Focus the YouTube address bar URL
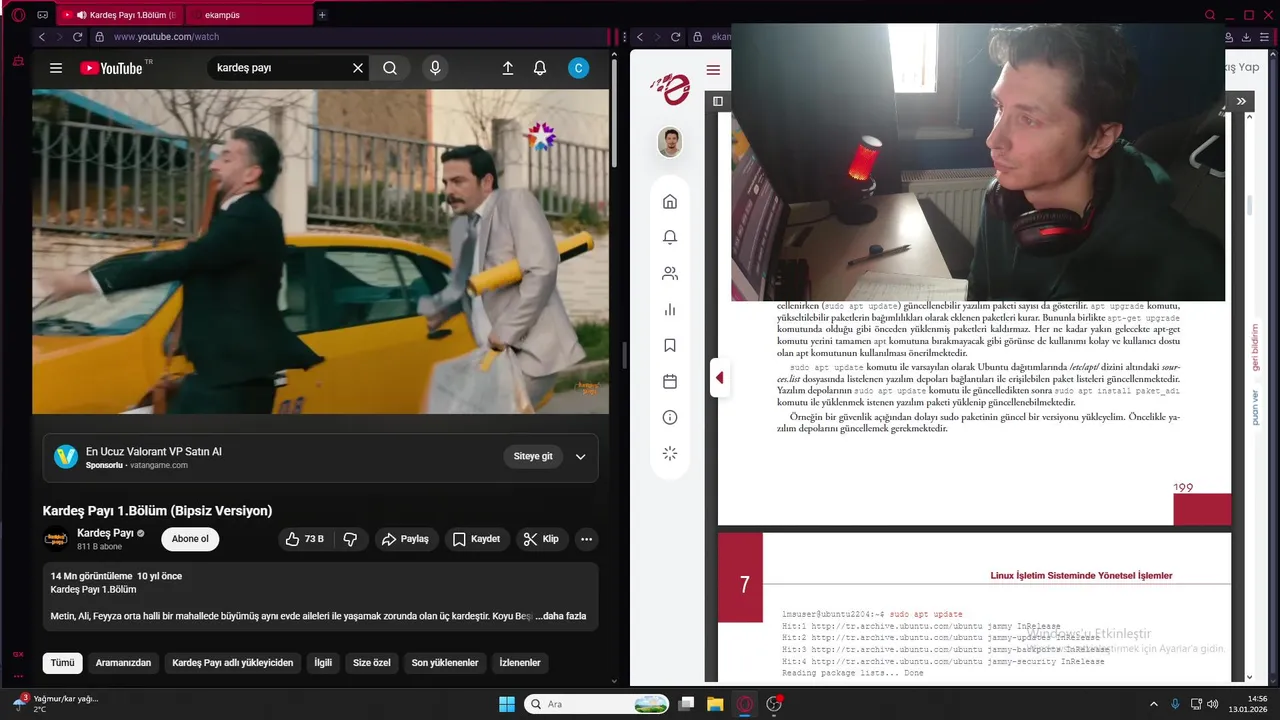 click(166, 37)
